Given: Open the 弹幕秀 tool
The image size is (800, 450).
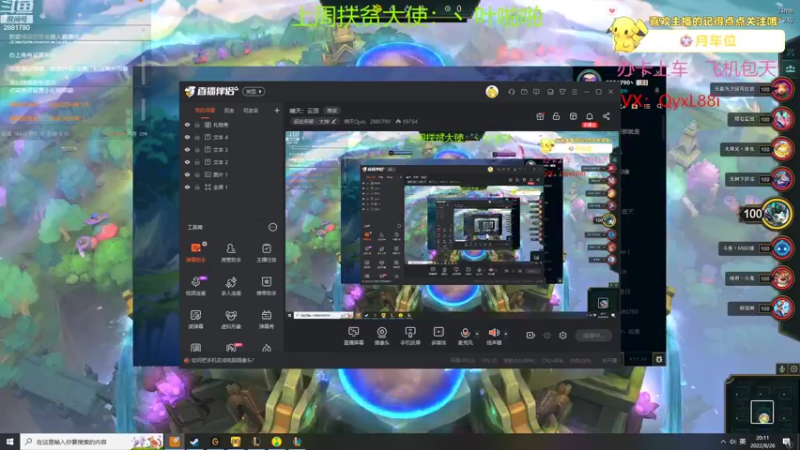Looking at the screenshot, I should click(266, 319).
